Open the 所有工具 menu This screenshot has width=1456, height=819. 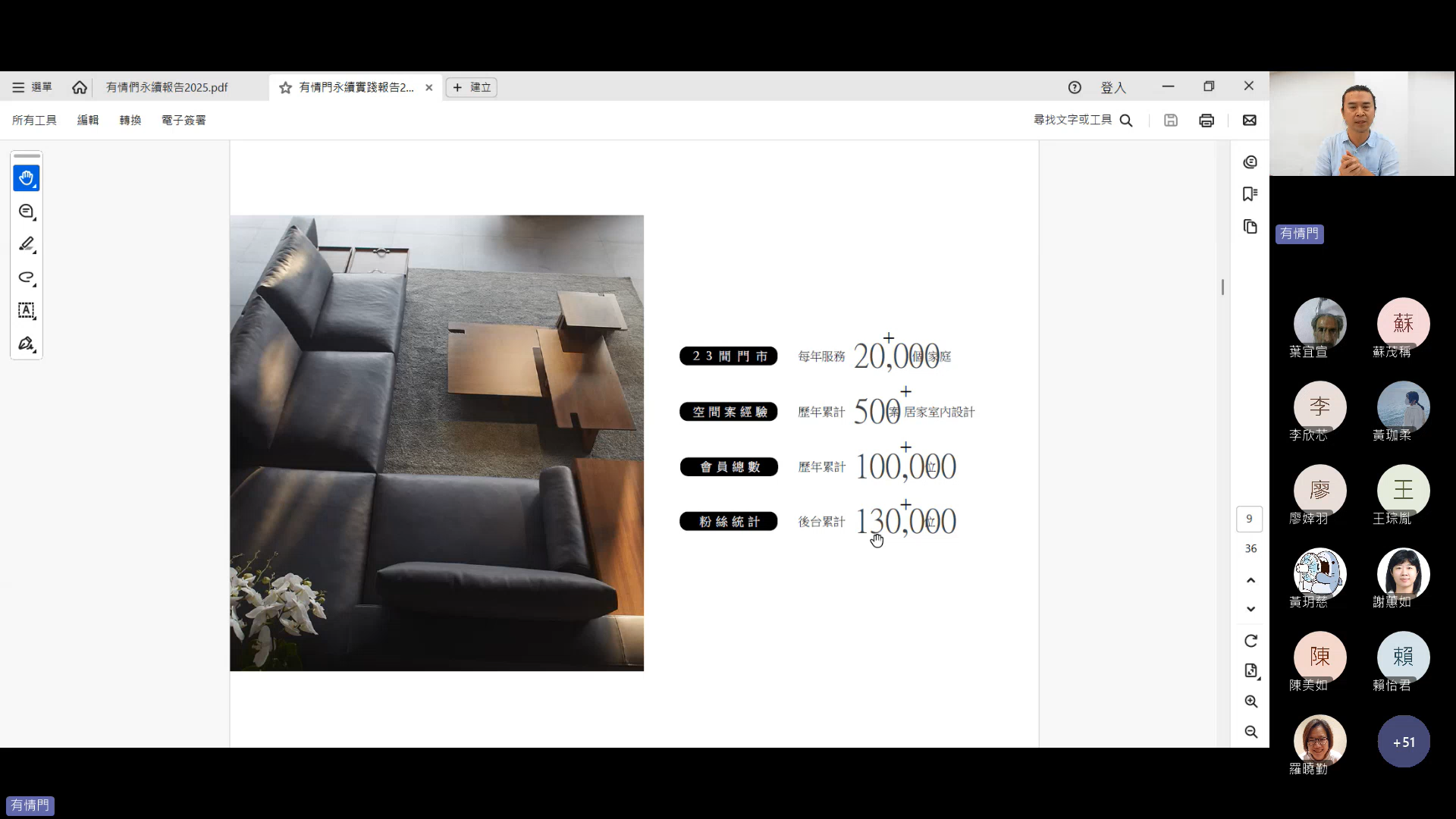coord(34,121)
